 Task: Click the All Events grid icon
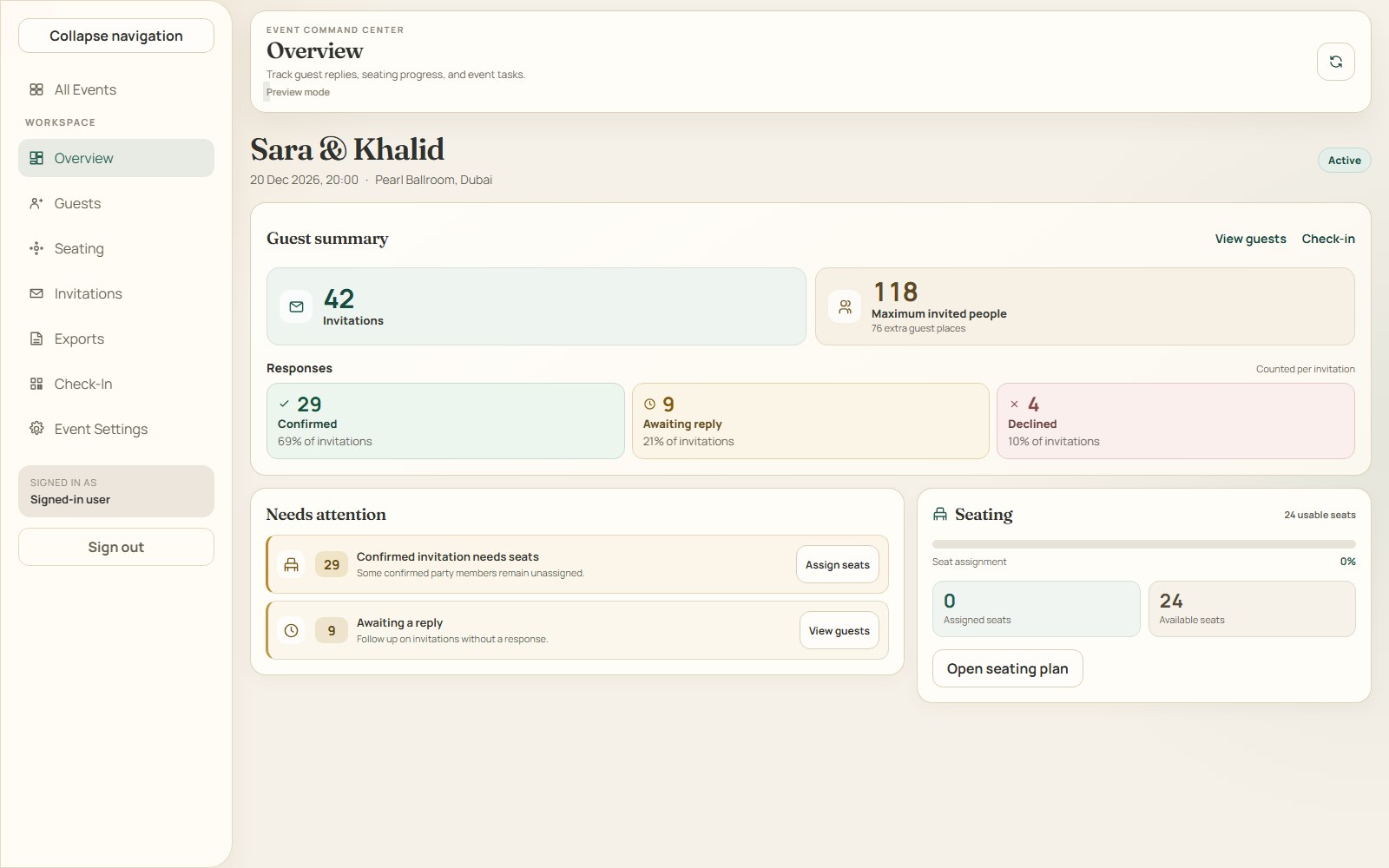(x=36, y=89)
